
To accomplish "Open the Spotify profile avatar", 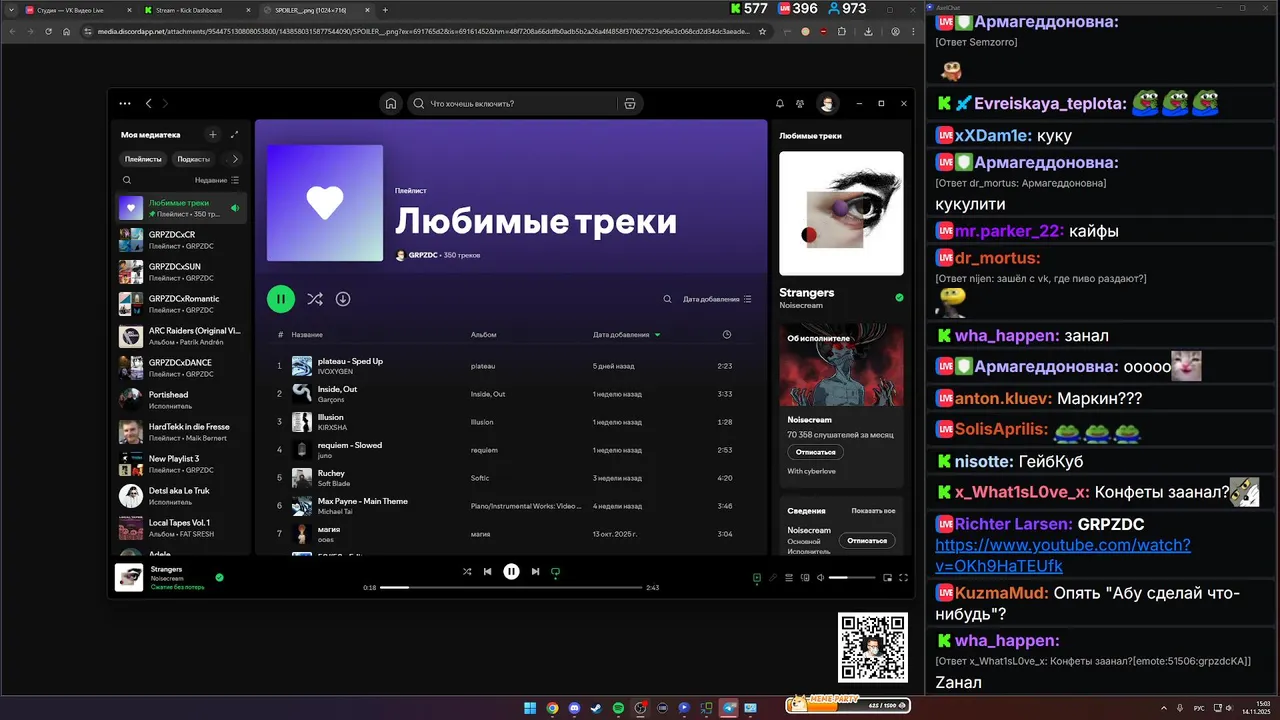I will click(x=827, y=103).
